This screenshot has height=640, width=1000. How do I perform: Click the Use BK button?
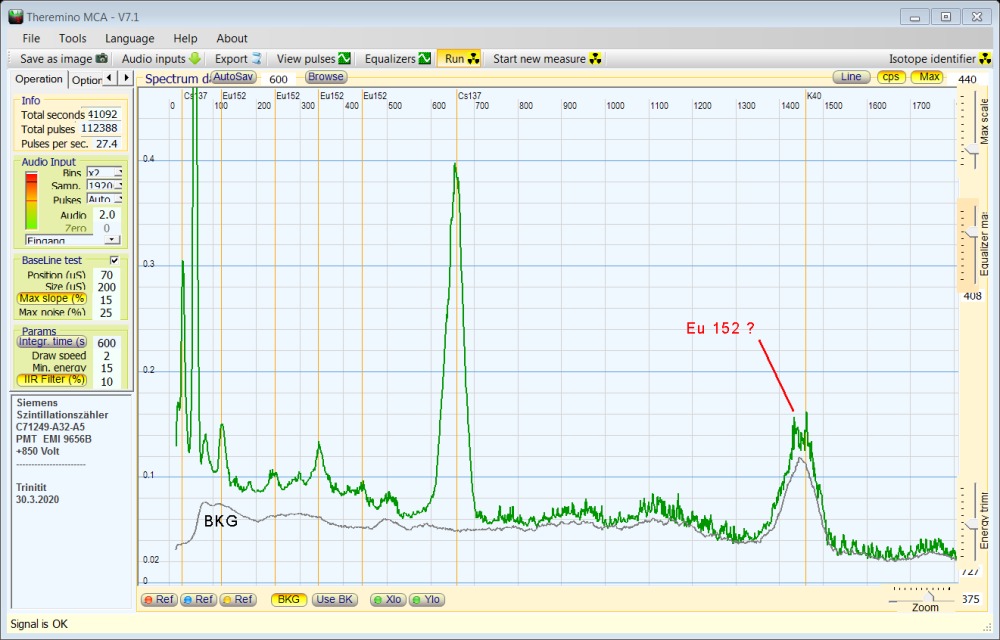point(334,600)
